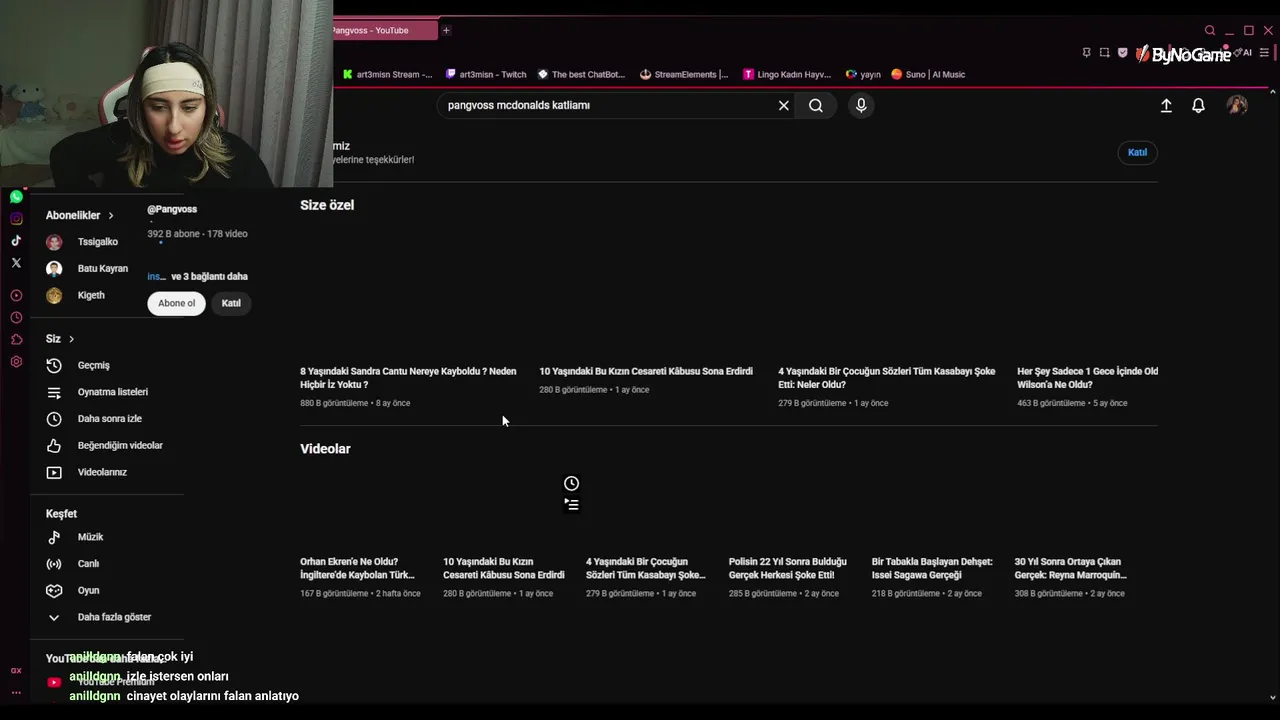Open the Bookmarks pin icon in toolbar
Image resolution: width=1280 pixels, height=720 pixels.
pos(1086,53)
